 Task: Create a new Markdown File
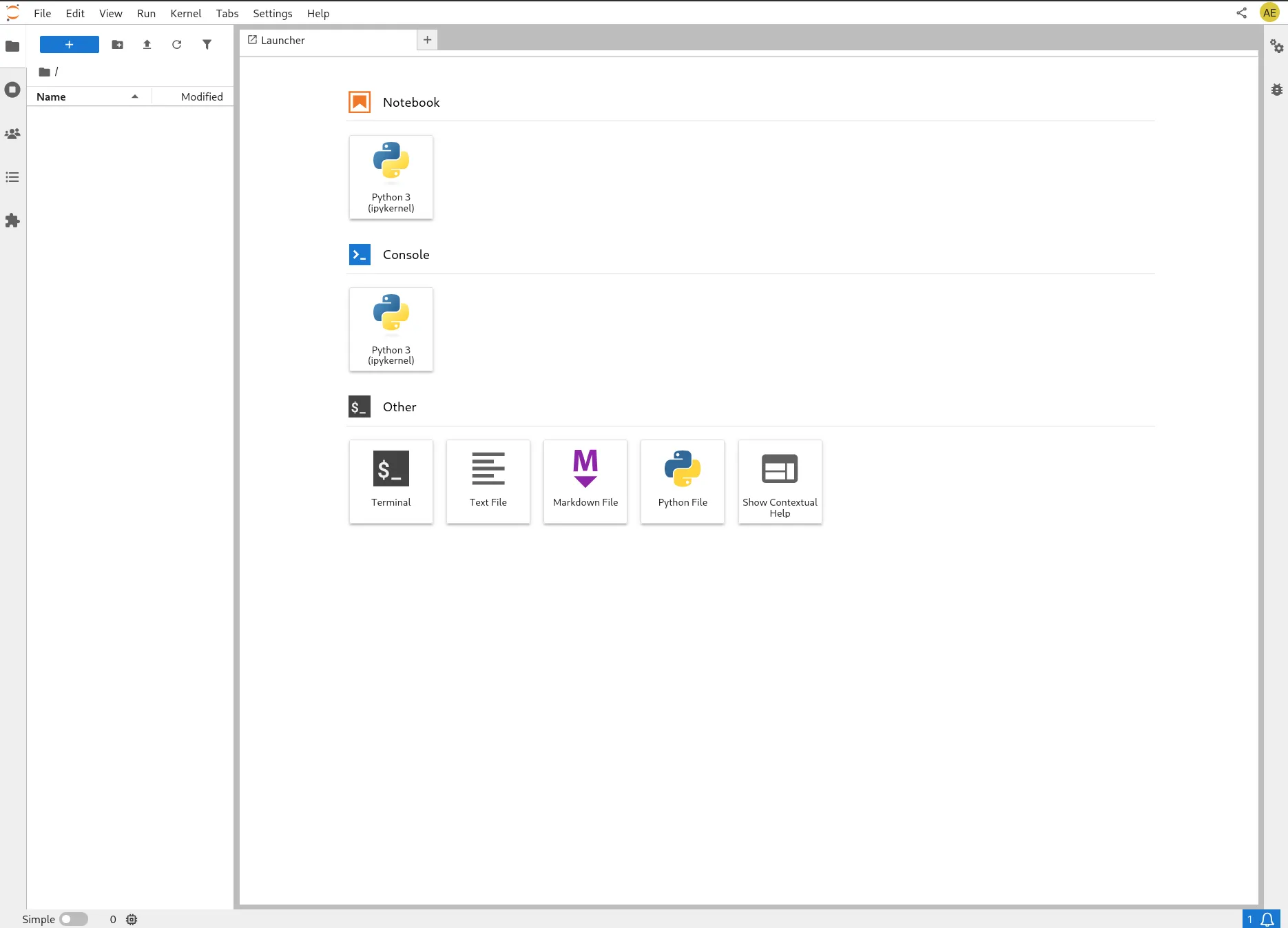[x=585, y=482]
